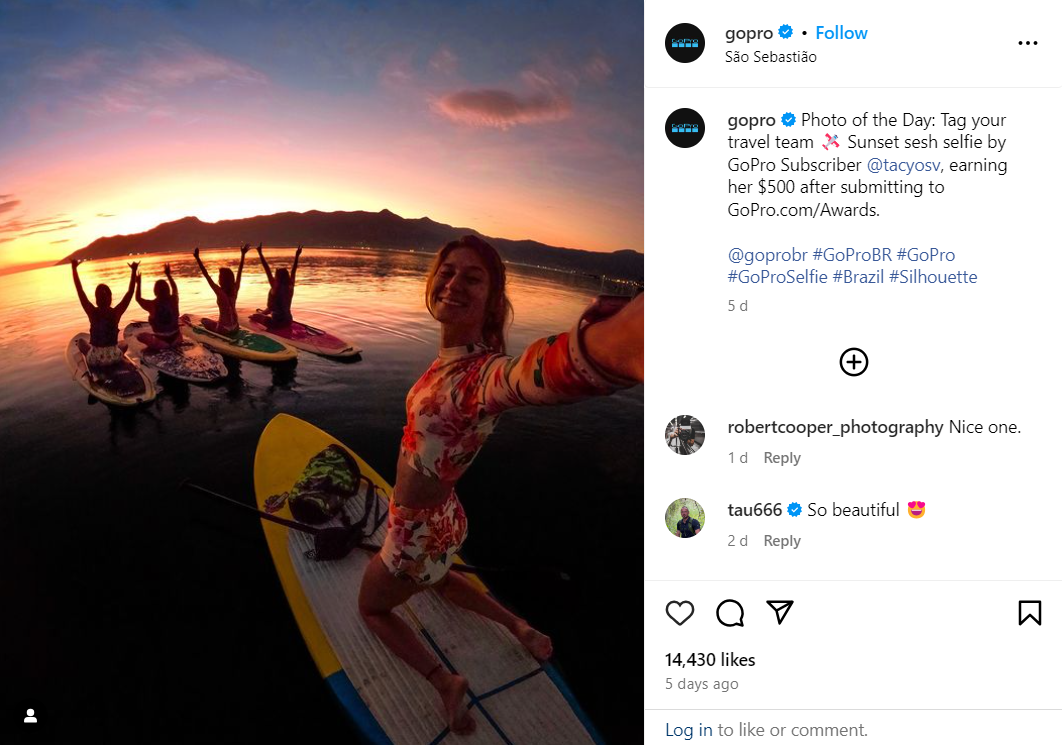This screenshot has height=745, width=1062.
Task: View the 14,430 likes list
Action: [x=710, y=660]
